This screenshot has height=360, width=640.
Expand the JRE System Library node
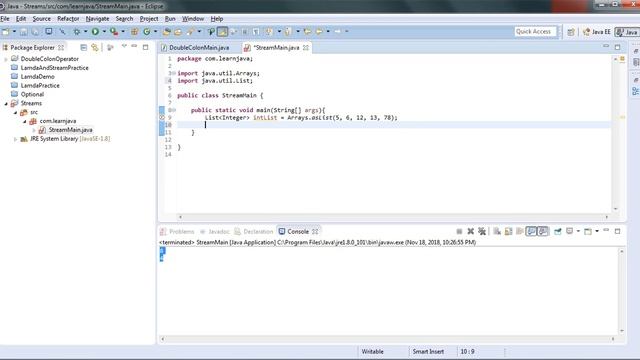coord(16,139)
